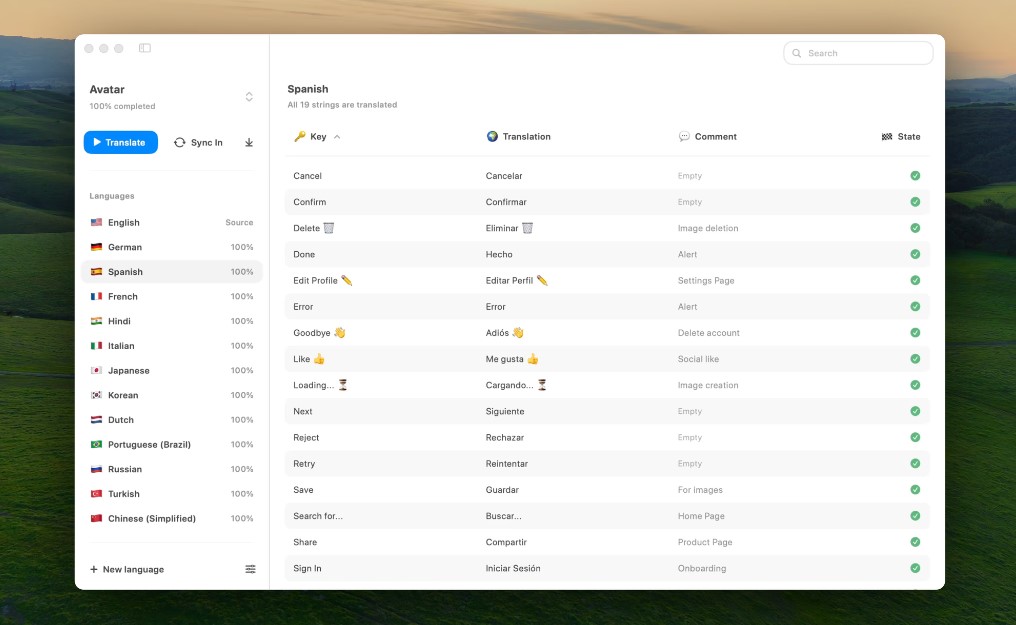Add a New language
This screenshot has width=1016, height=625.
[127, 569]
